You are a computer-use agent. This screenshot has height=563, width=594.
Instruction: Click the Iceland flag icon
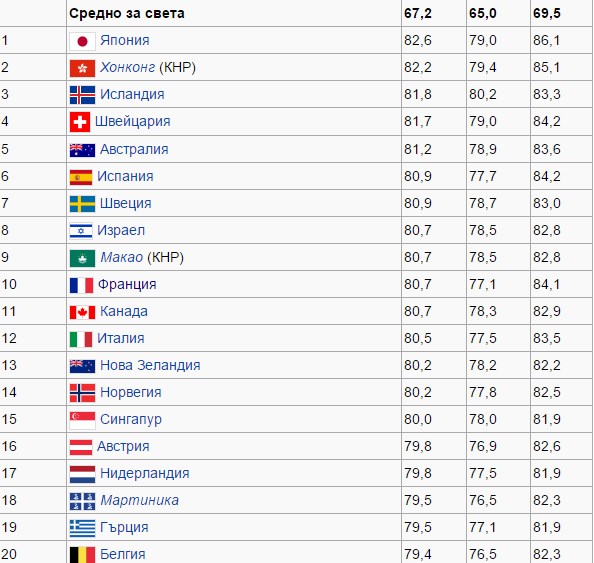(82, 95)
